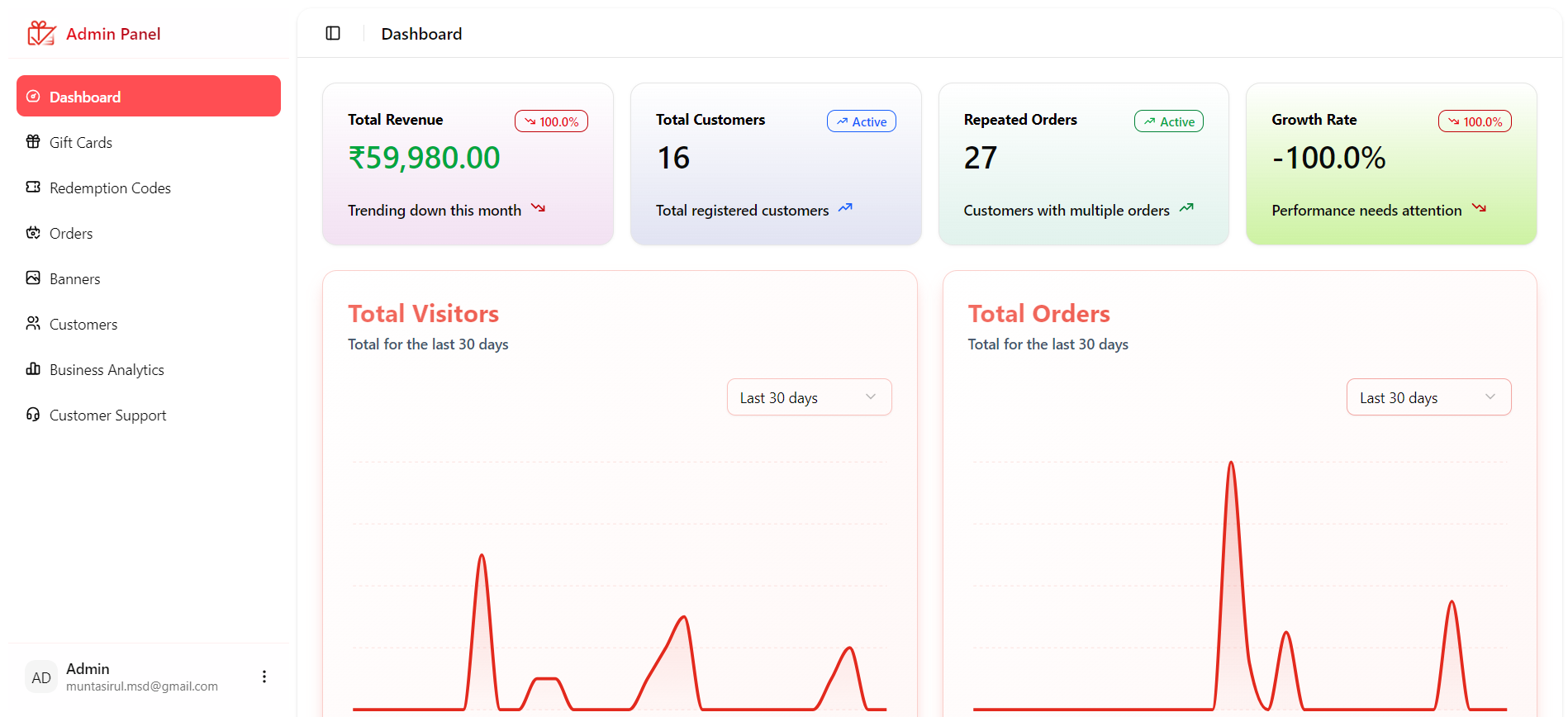Click the Orders basket icon
The image size is (1568, 717).
pyautogui.click(x=33, y=232)
